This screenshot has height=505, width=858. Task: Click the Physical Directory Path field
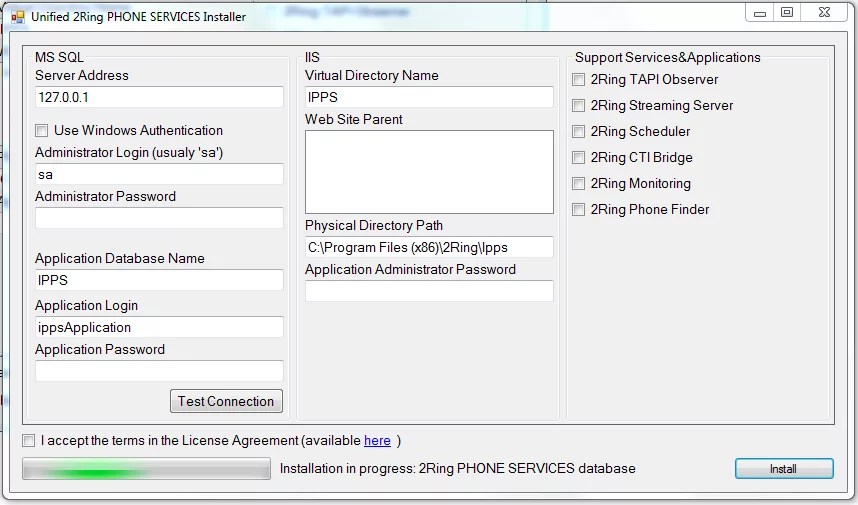coord(429,247)
